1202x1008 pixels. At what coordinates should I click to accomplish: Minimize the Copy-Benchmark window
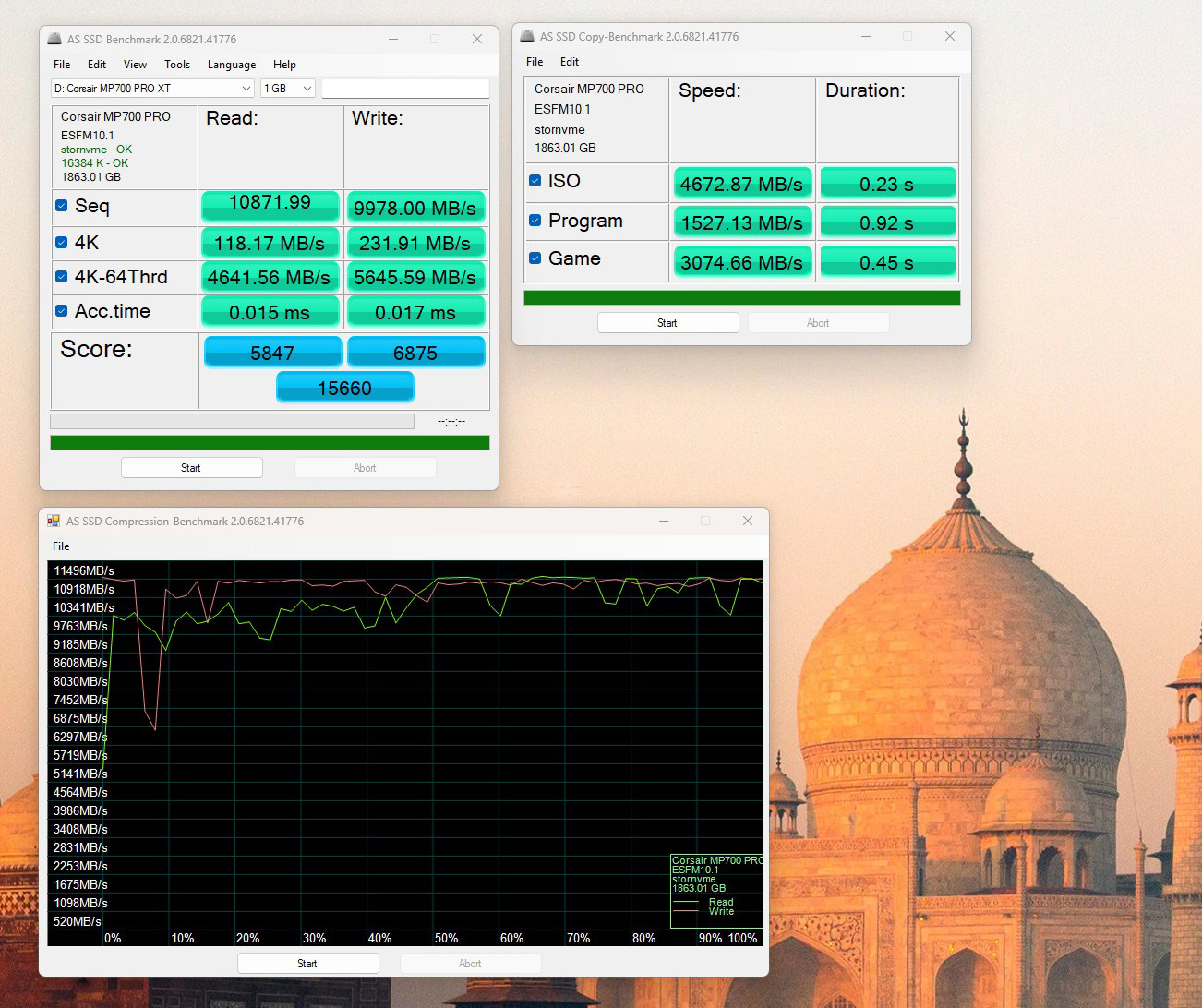click(x=865, y=36)
